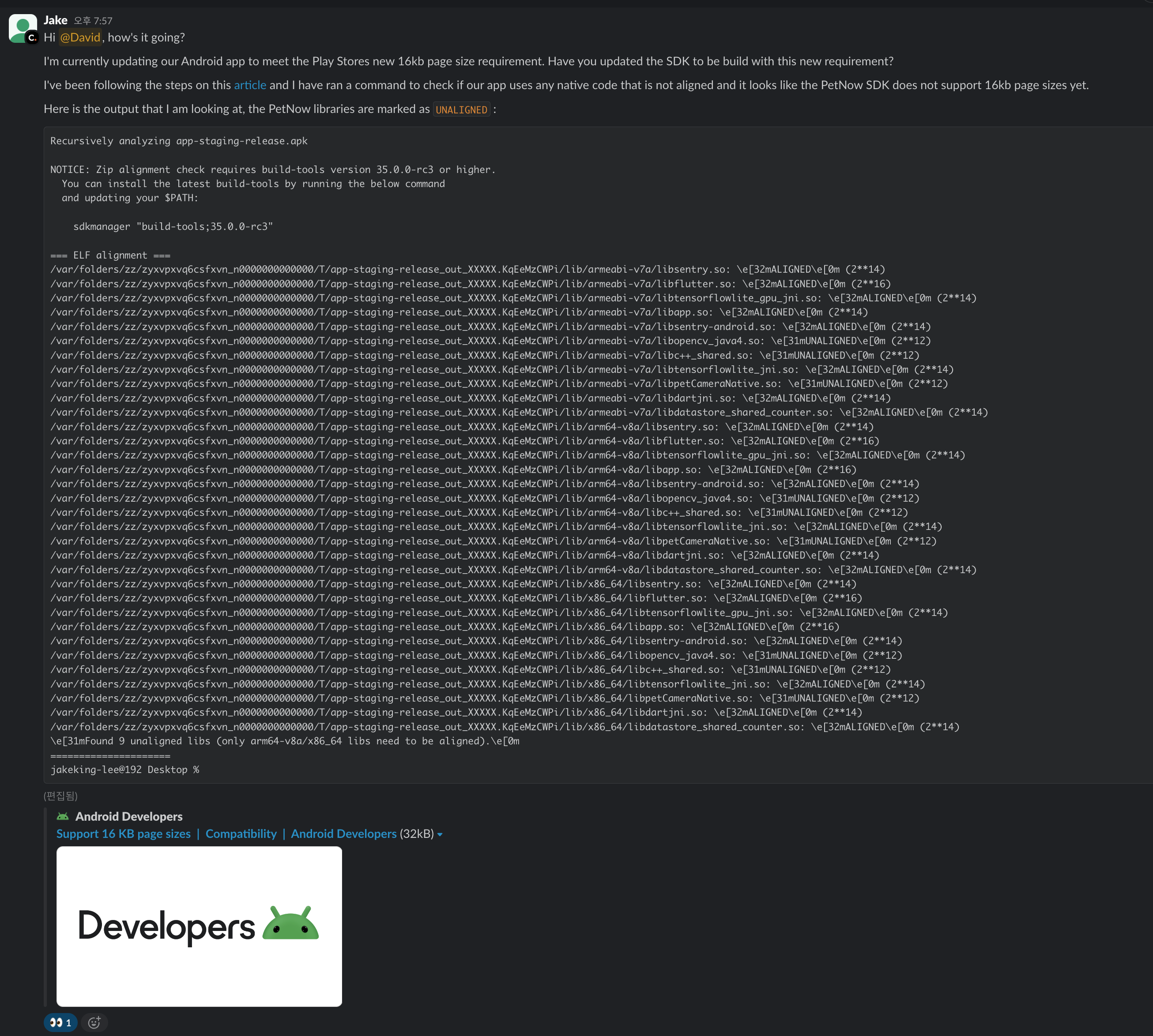Click 'Recursively analyzing app-staging-release.apk' line
1153x1036 pixels.
(179, 141)
